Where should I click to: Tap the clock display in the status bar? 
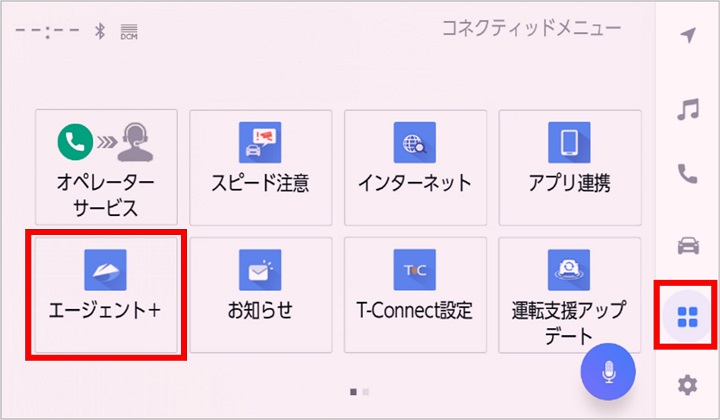46,30
